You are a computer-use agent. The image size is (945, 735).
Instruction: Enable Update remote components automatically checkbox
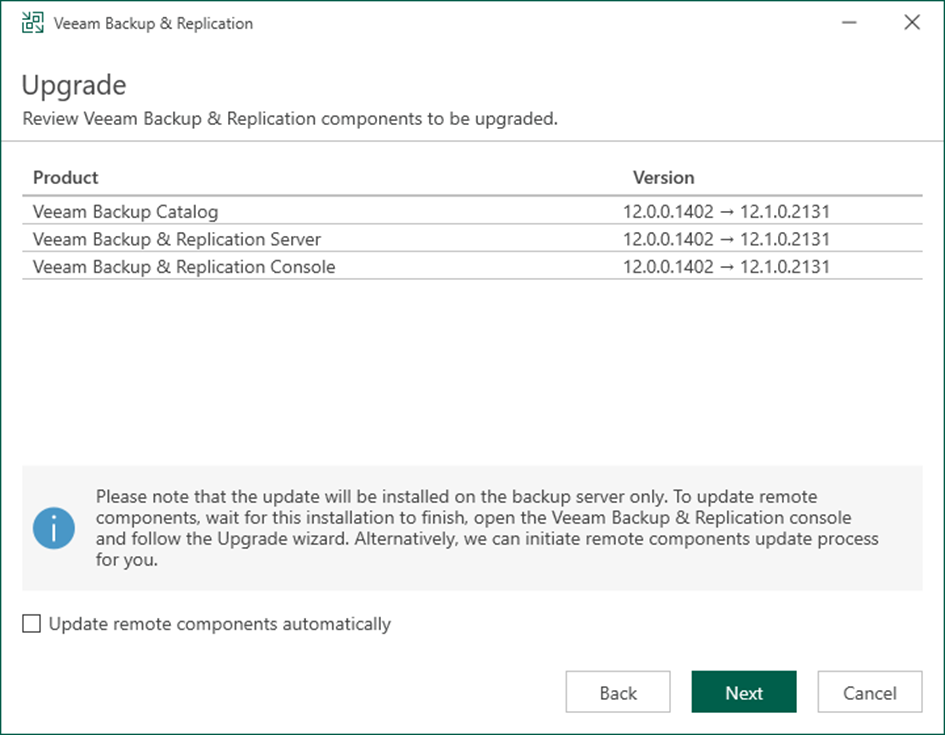click(x=32, y=624)
